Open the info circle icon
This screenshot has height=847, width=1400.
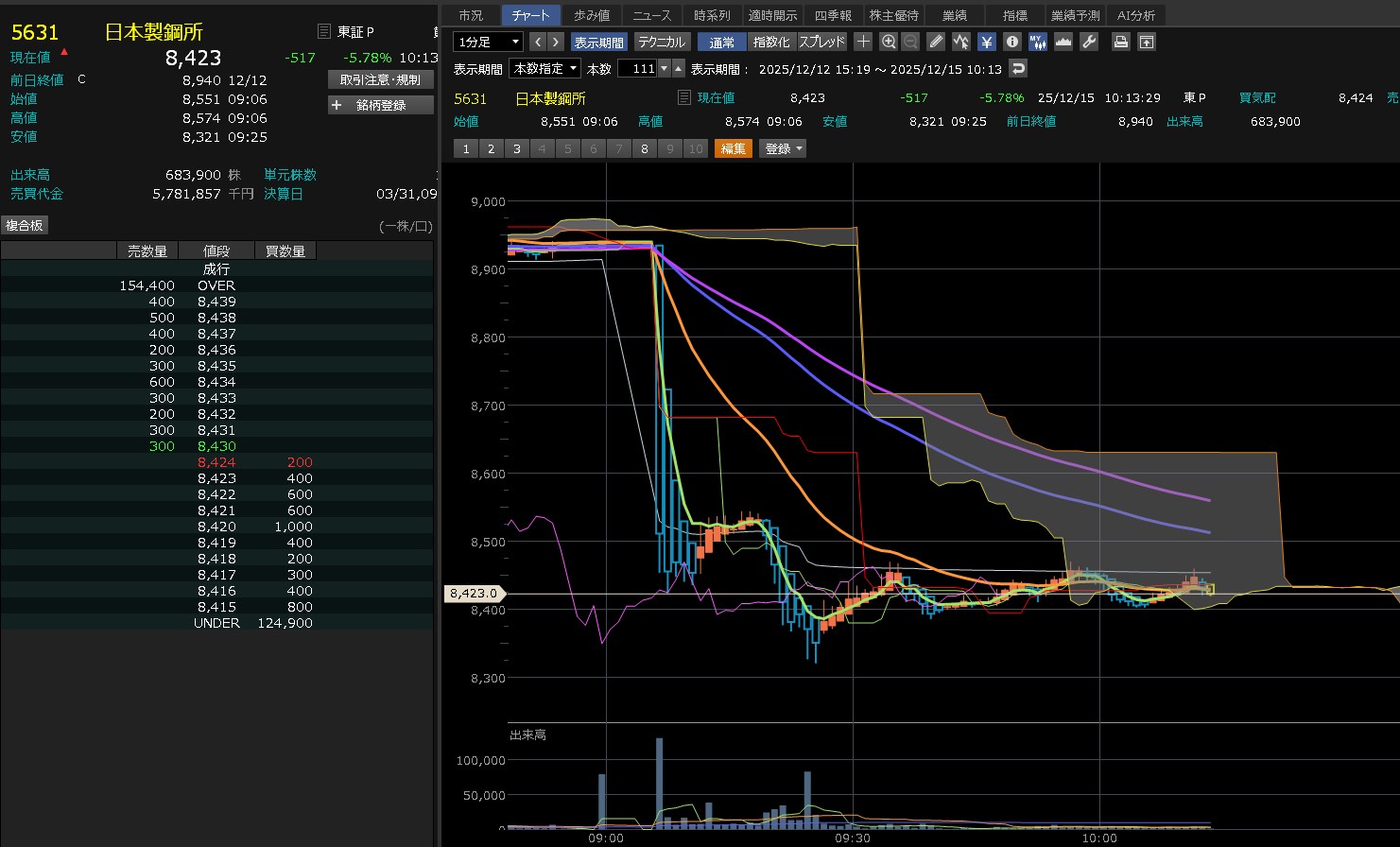[x=1012, y=42]
